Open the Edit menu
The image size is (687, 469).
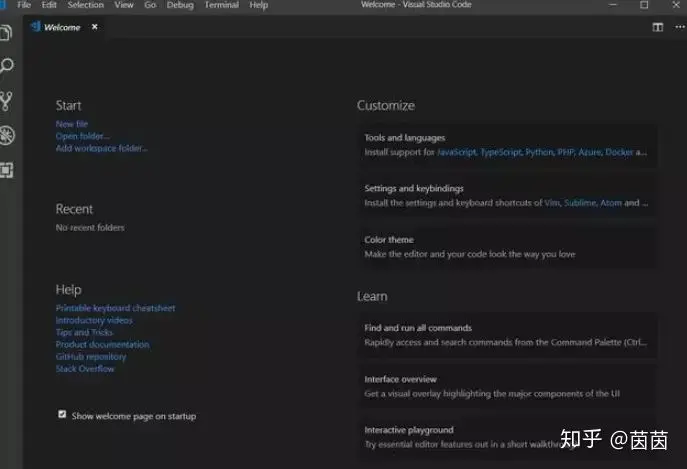coord(49,5)
